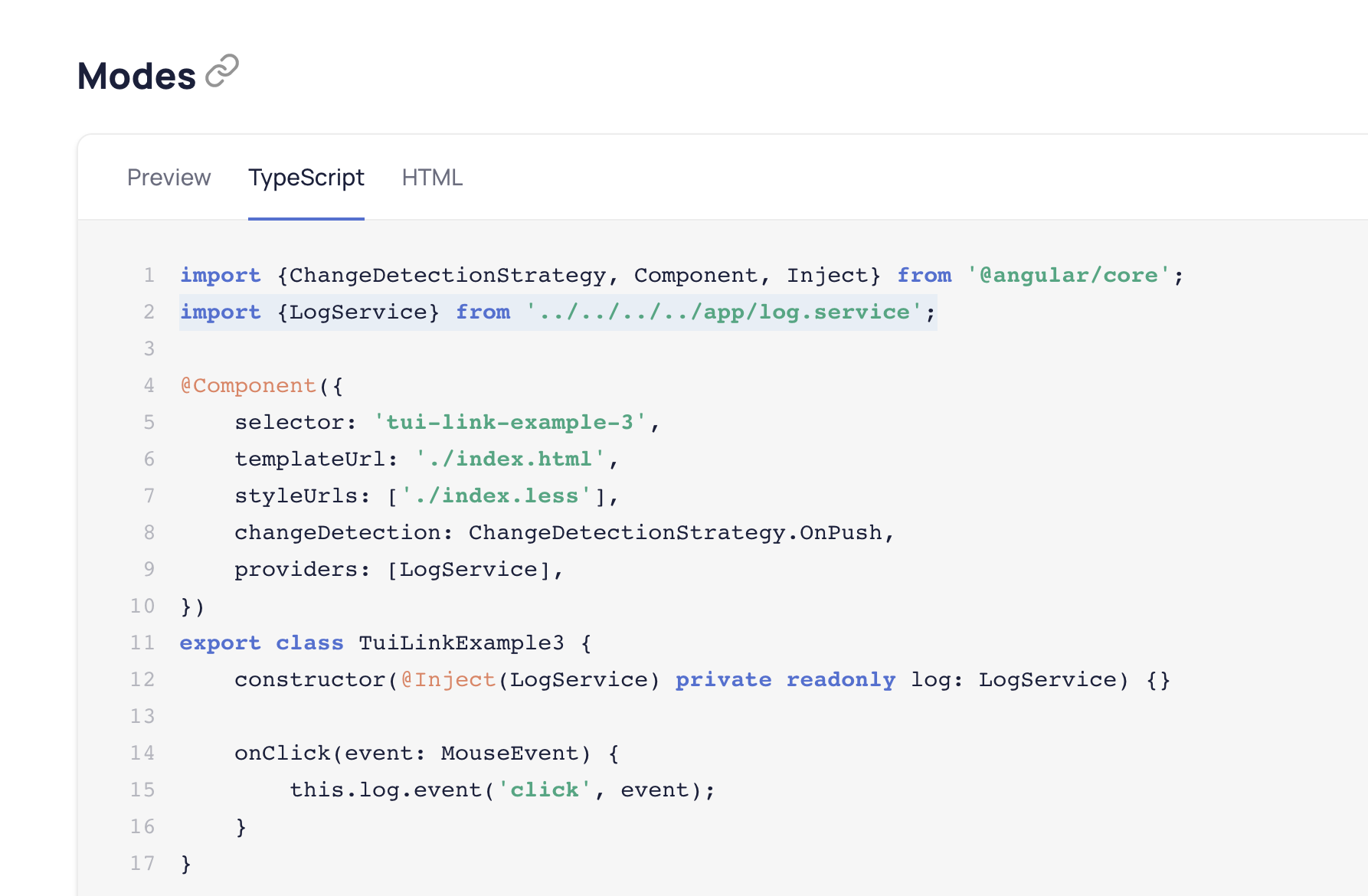The width and height of the screenshot is (1368, 896).
Task: Click the @Inject decorator in the constructor
Action: (x=447, y=679)
